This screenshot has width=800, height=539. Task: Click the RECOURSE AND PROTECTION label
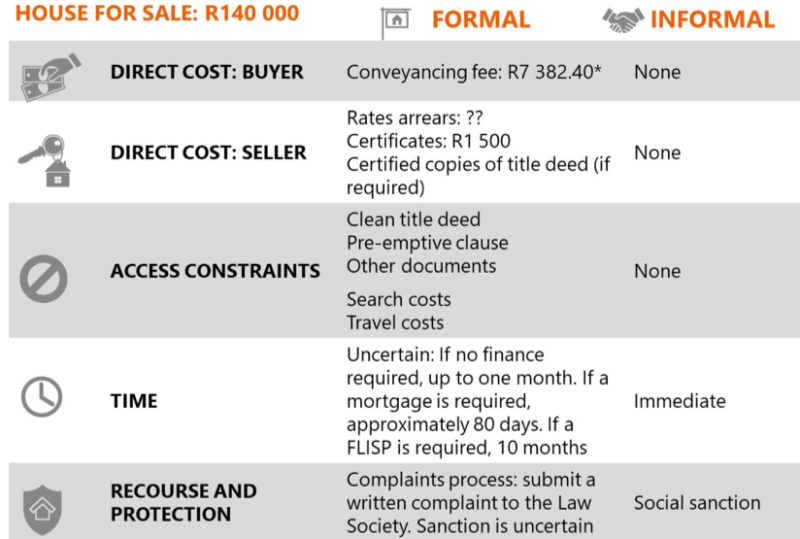(184, 503)
